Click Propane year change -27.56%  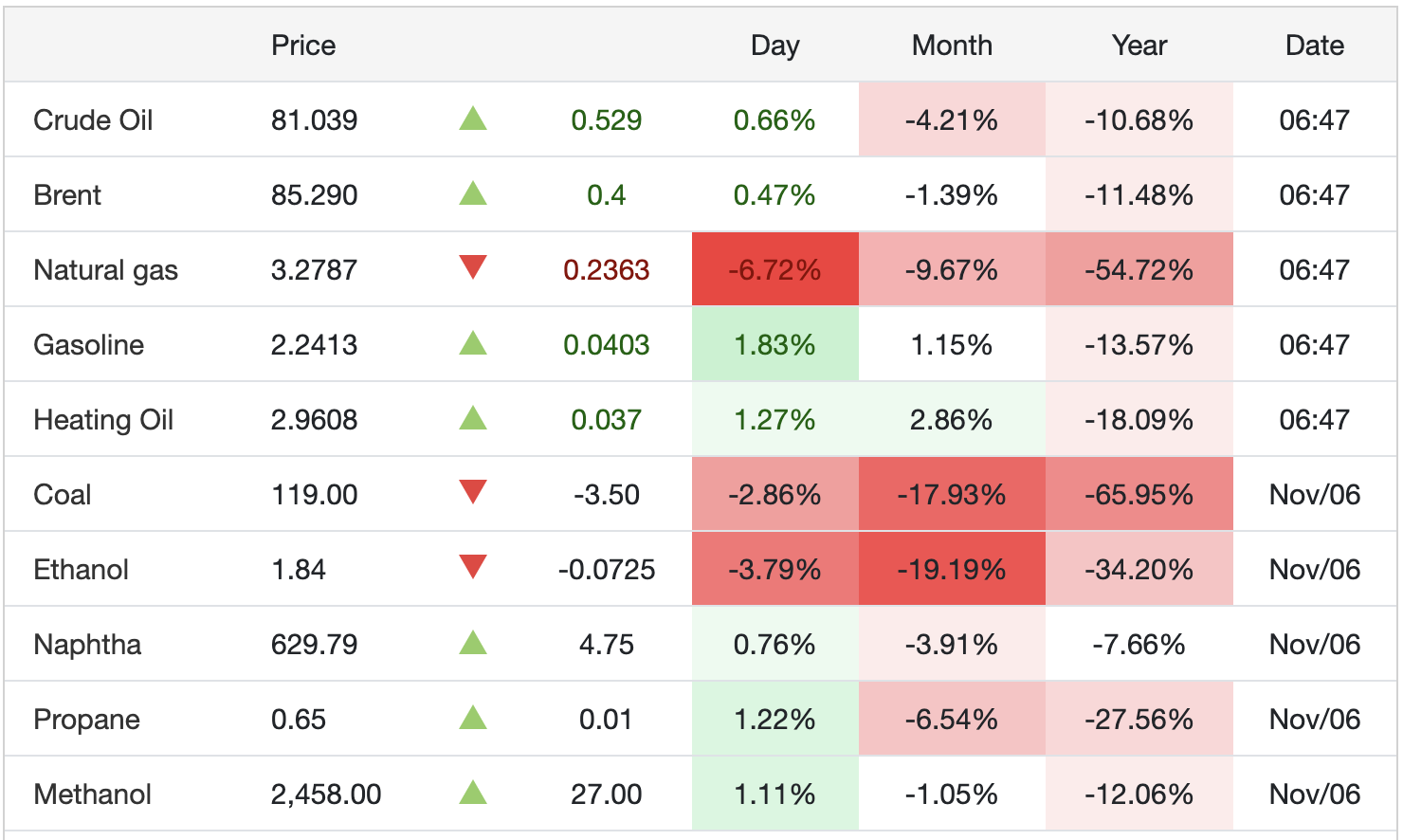(x=1139, y=720)
